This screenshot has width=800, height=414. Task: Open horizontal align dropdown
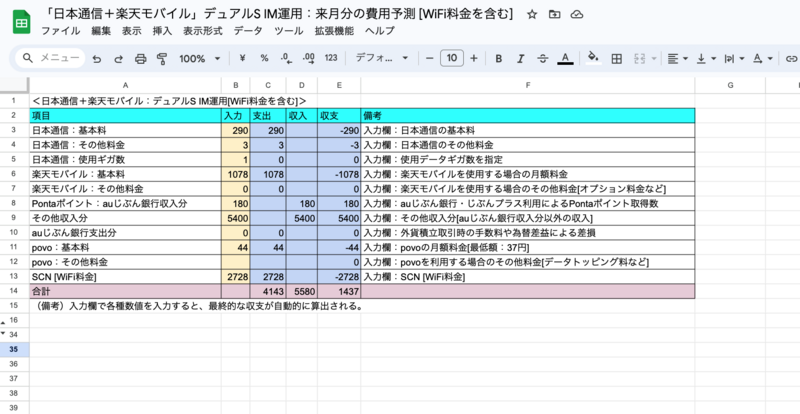click(678, 59)
